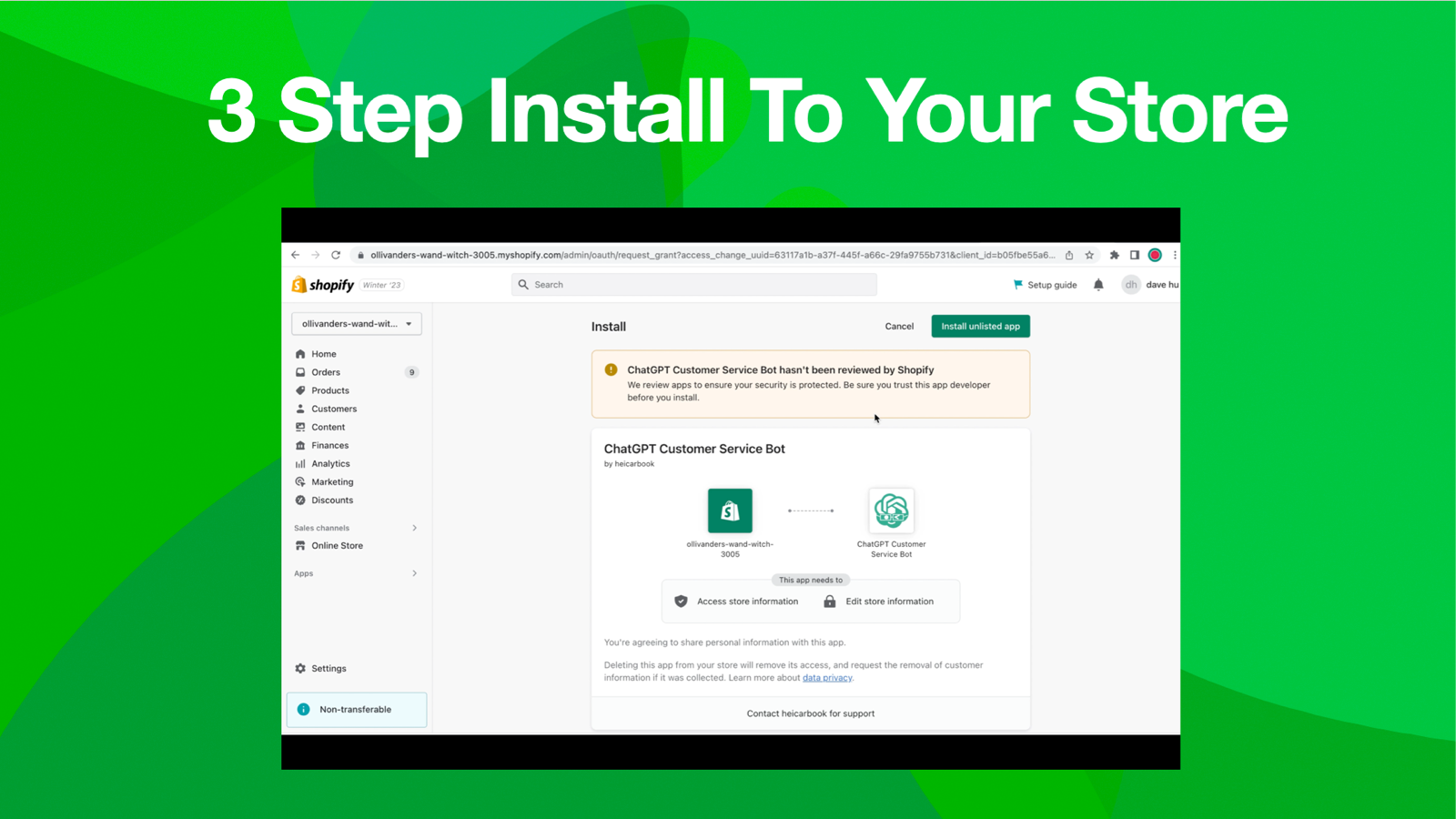
Task: Click the warning icon in the review notice
Action: (x=611, y=369)
